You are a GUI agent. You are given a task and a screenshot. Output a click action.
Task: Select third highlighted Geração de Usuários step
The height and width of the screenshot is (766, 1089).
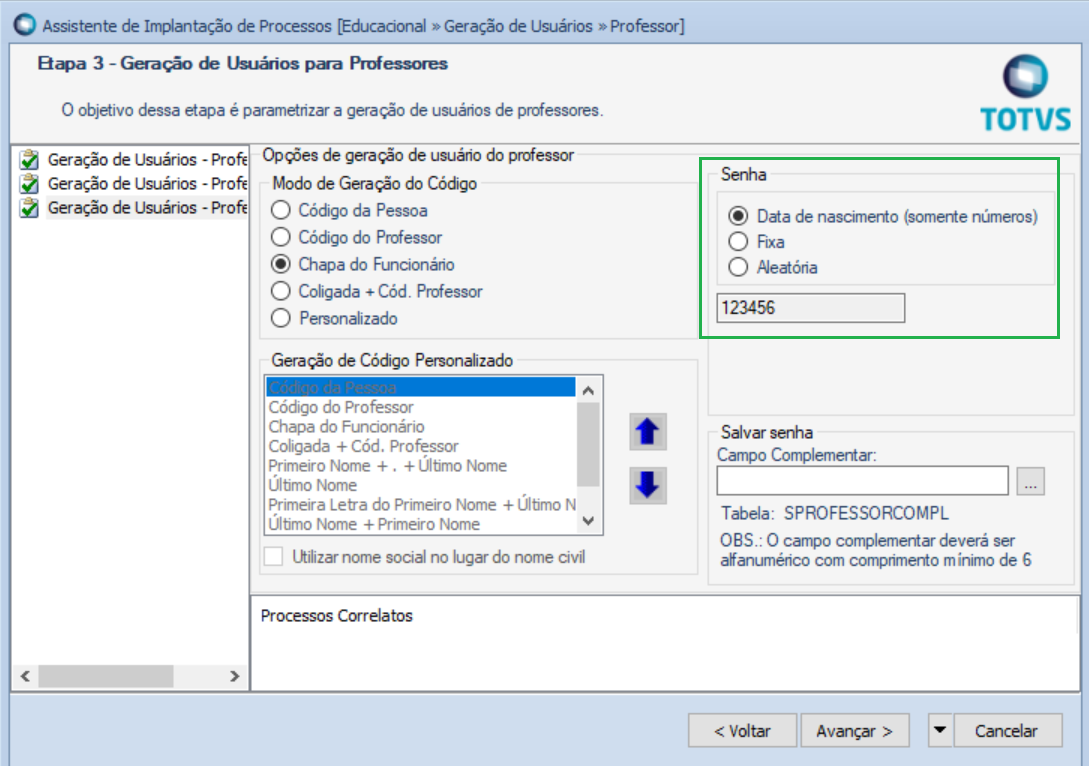147,208
